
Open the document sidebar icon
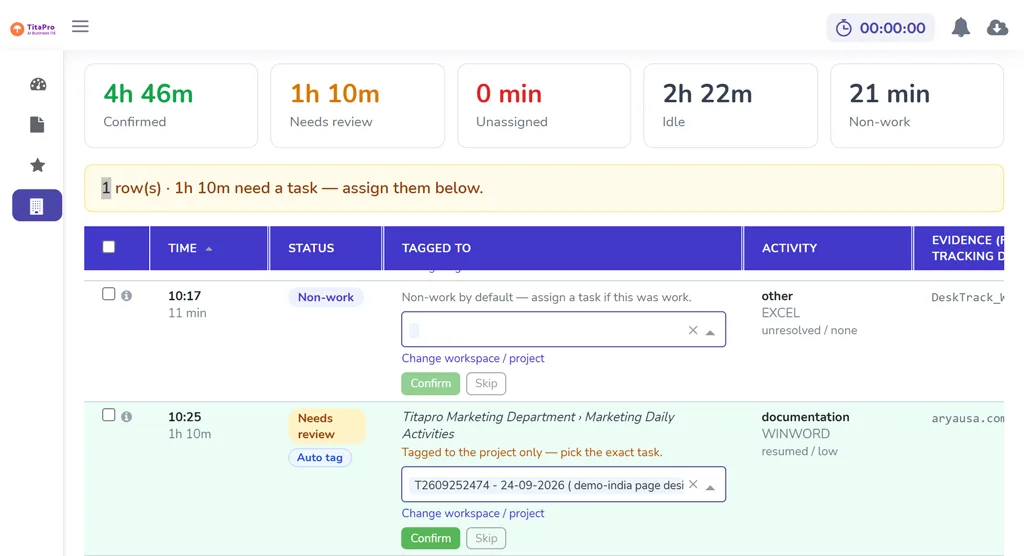coord(37,125)
